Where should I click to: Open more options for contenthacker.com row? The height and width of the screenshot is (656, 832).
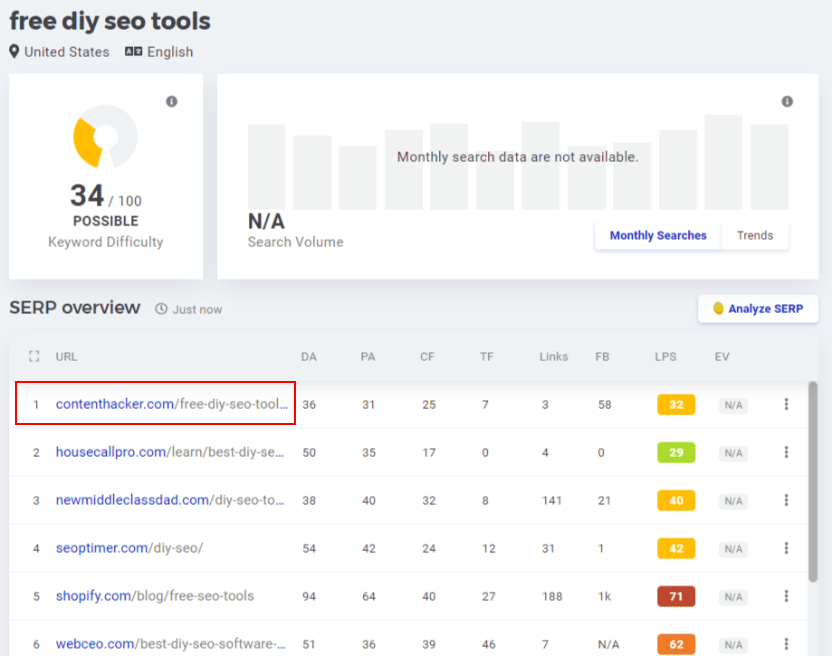pyautogui.click(x=786, y=404)
